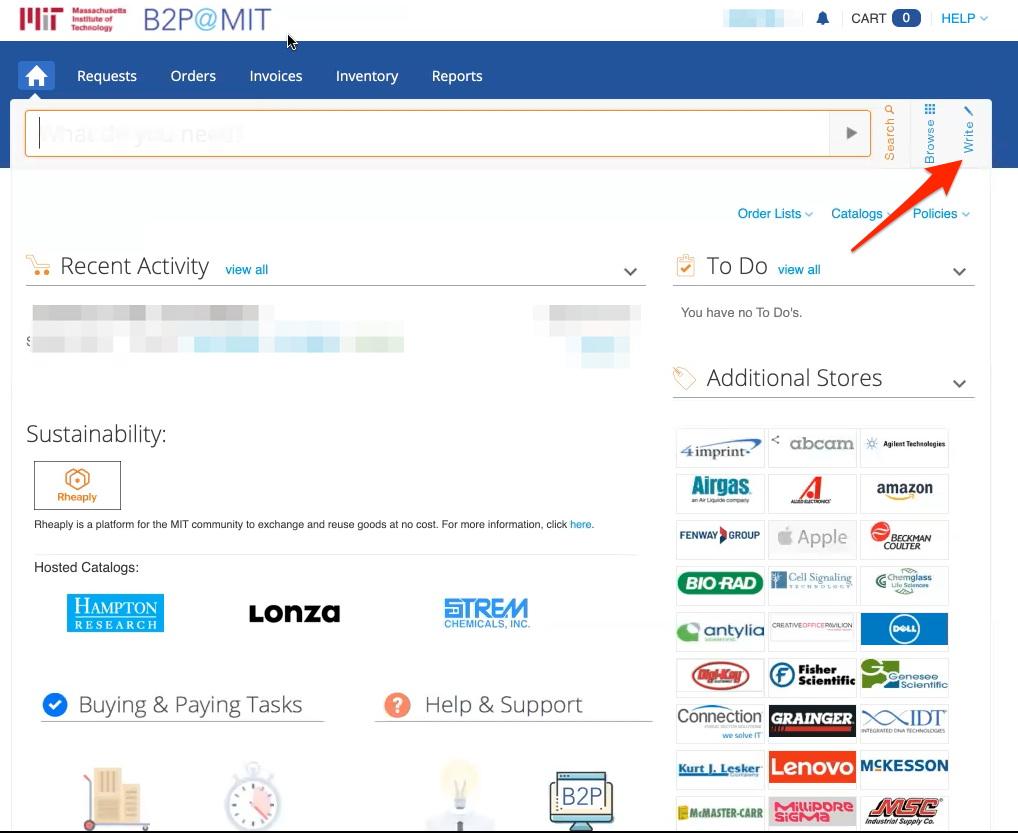
Task: Open the Digi-Key store
Action: pos(721,678)
